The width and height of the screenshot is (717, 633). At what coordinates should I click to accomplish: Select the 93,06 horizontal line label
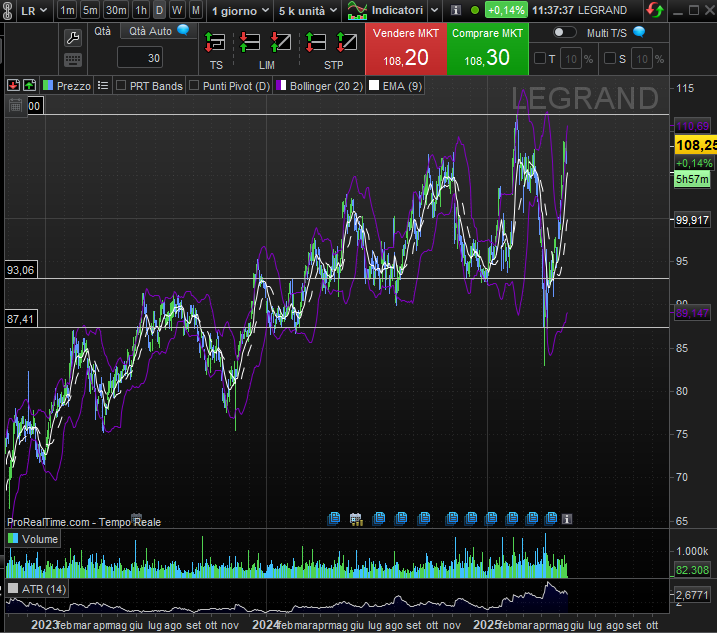pos(21,270)
